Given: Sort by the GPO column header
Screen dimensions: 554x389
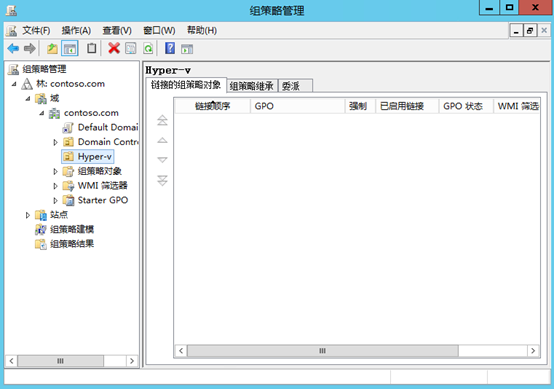Looking at the screenshot, I should [x=297, y=106].
